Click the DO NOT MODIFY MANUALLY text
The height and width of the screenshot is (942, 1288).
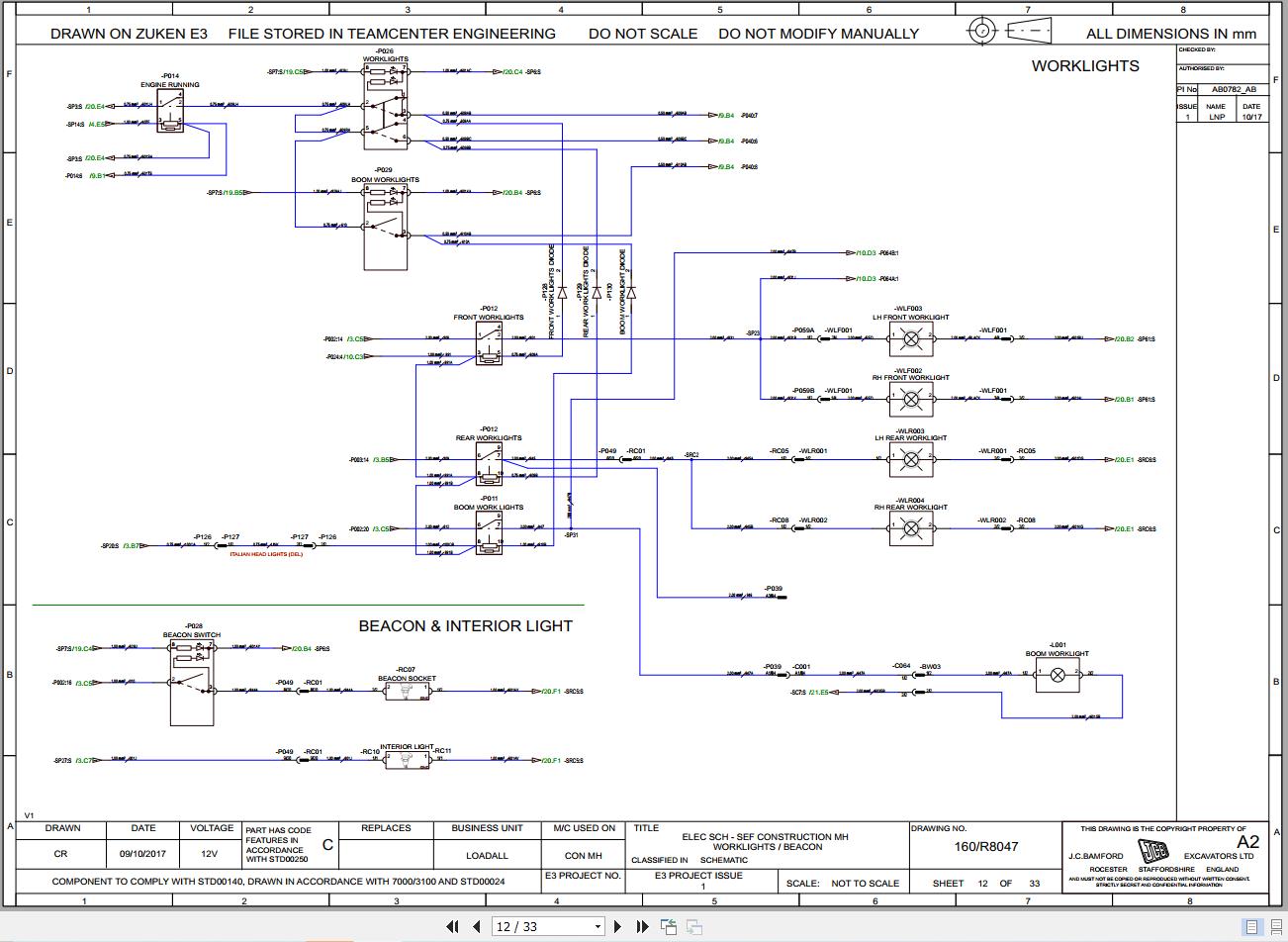[818, 34]
